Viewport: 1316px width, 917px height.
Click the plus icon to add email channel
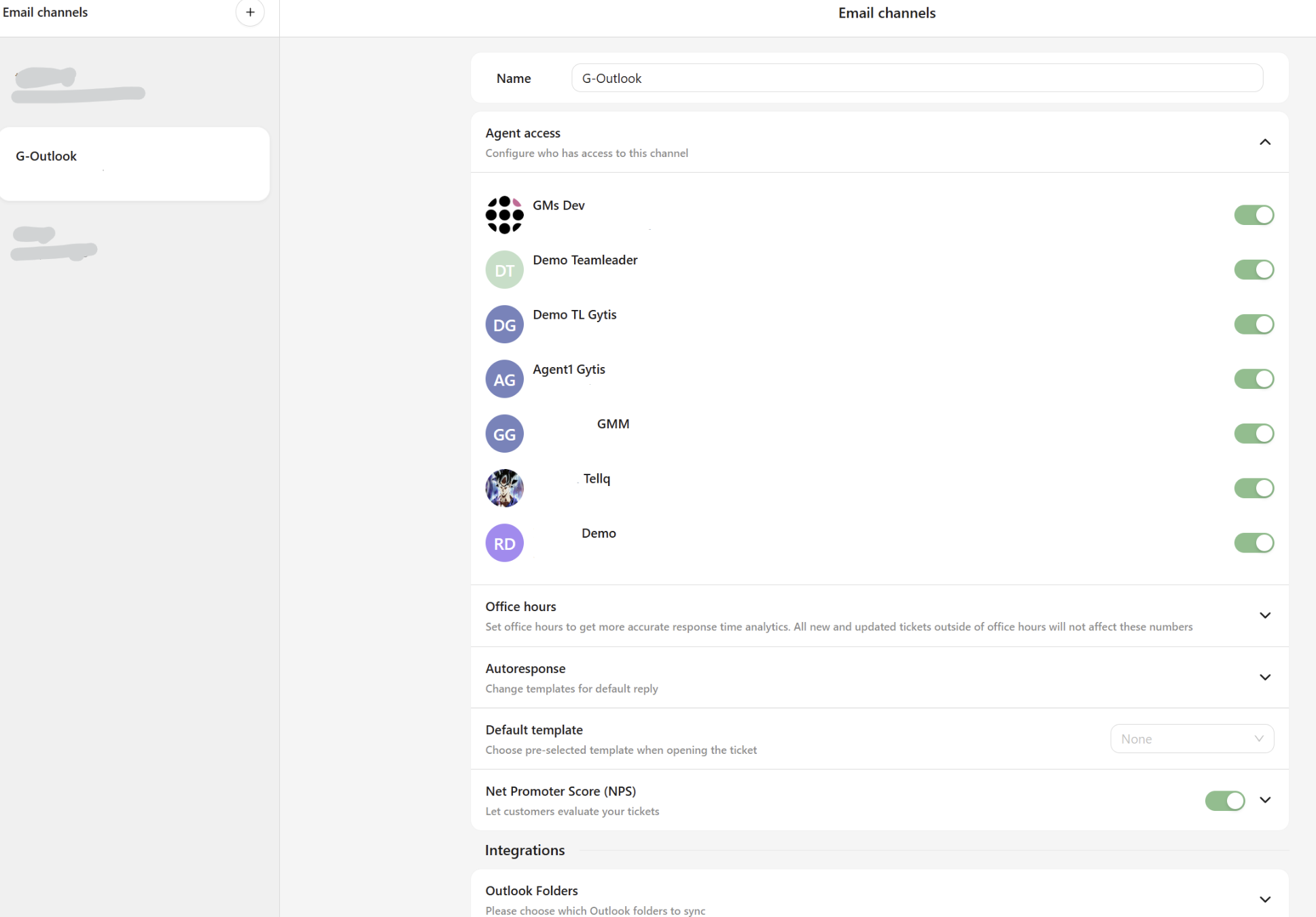point(250,12)
